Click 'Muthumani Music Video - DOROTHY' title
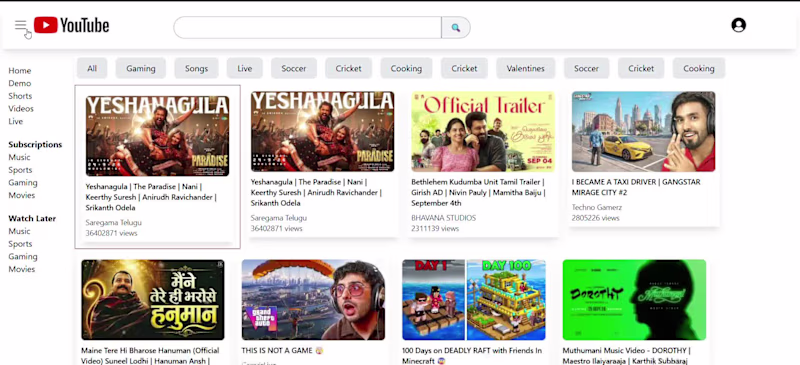 click(626, 356)
